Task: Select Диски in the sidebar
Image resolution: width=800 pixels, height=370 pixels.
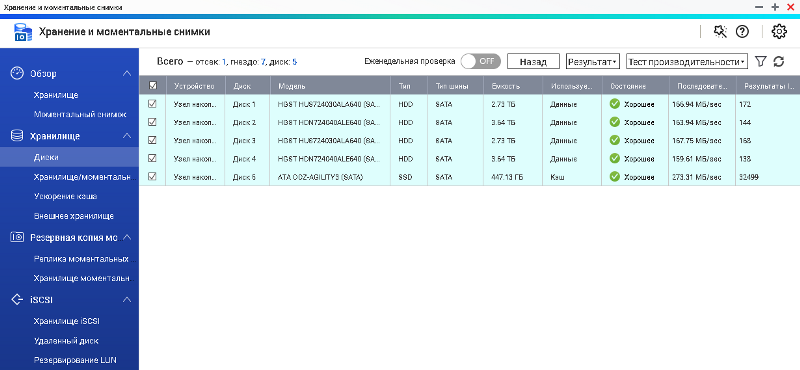Action: click(x=69, y=157)
